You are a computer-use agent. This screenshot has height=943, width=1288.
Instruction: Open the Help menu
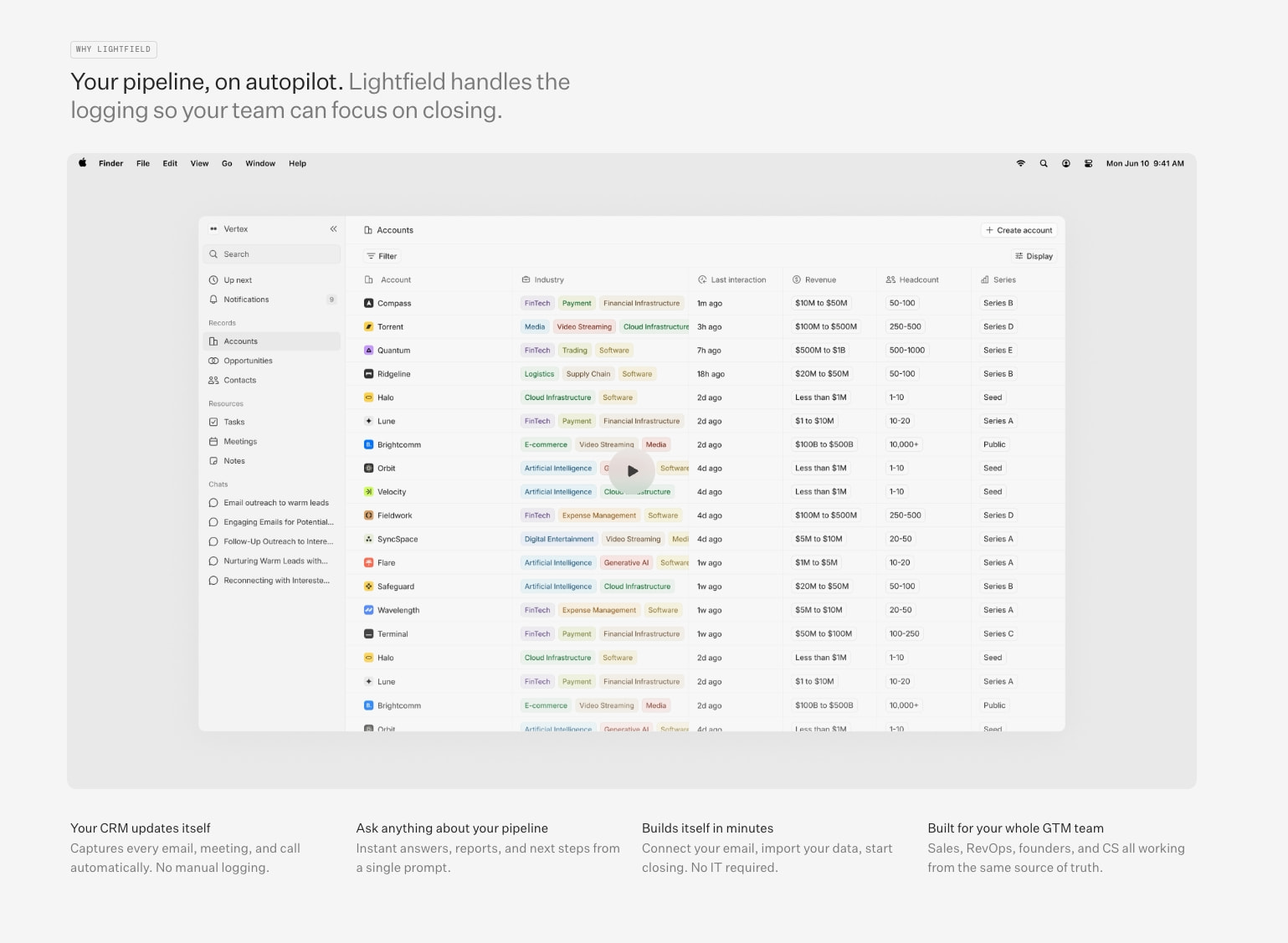297,163
